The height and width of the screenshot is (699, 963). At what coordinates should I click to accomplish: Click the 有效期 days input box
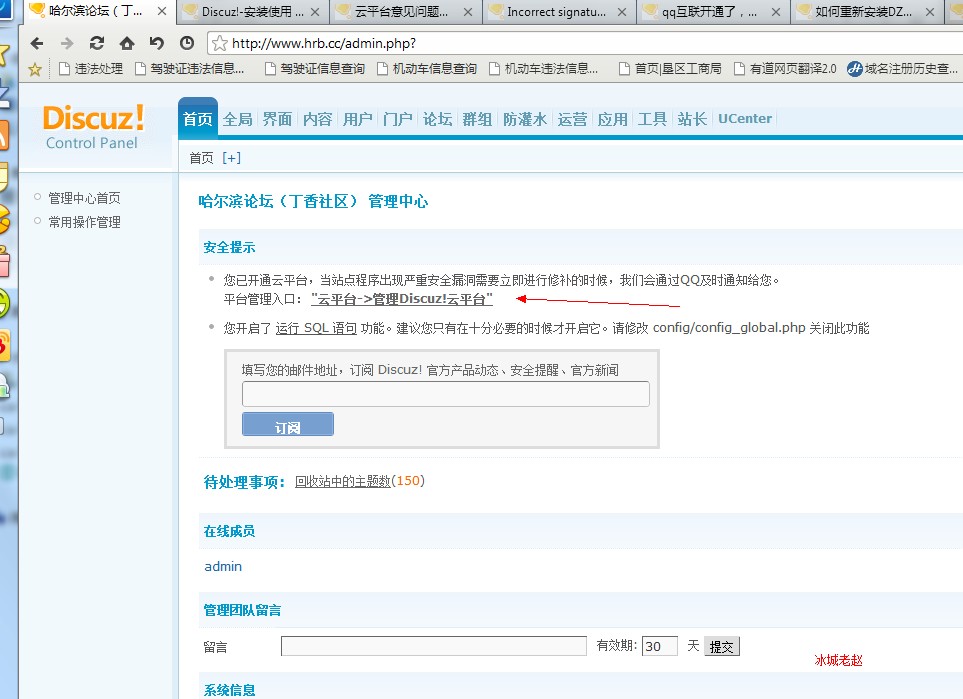tap(660, 646)
